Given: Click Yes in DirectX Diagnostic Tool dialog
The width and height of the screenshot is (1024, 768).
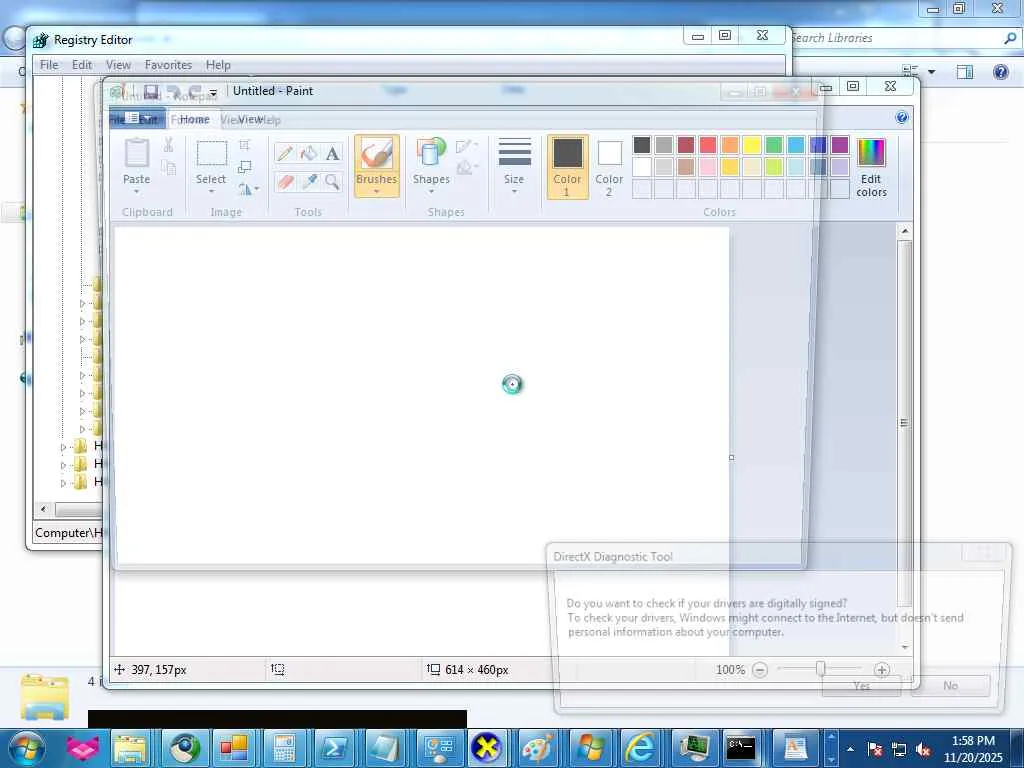Looking at the screenshot, I should click(861, 686).
